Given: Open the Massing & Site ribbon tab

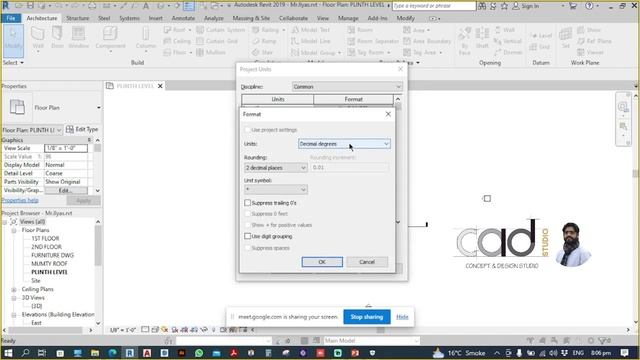Looking at the screenshot, I should coord(251,18).
